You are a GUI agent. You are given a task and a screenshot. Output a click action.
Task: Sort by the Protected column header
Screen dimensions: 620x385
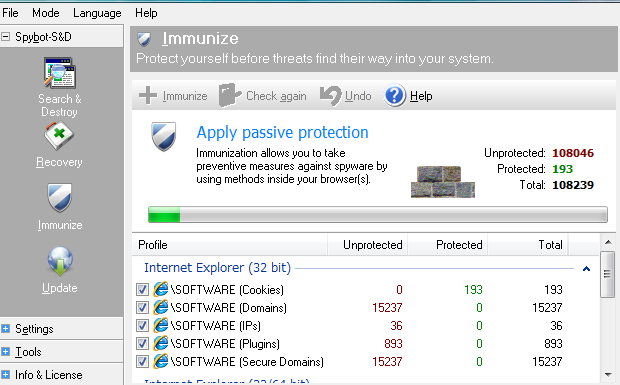pyautogui.click(x=448, y=245)
